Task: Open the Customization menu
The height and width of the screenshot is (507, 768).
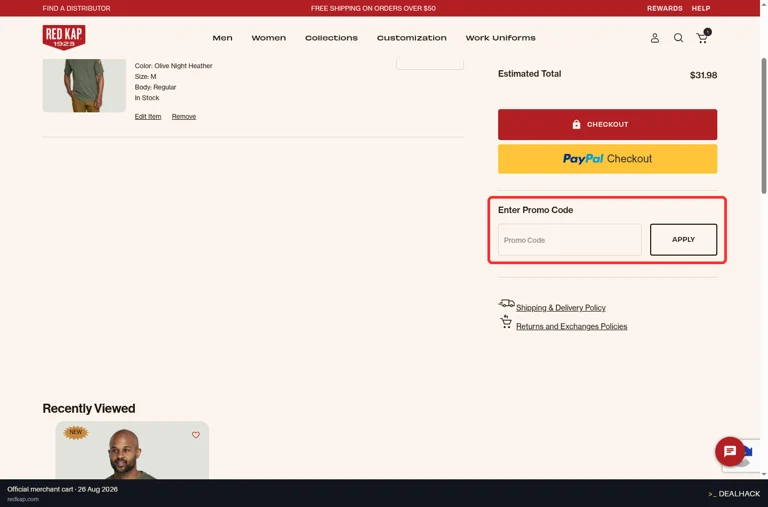Action: click(411, 38)
